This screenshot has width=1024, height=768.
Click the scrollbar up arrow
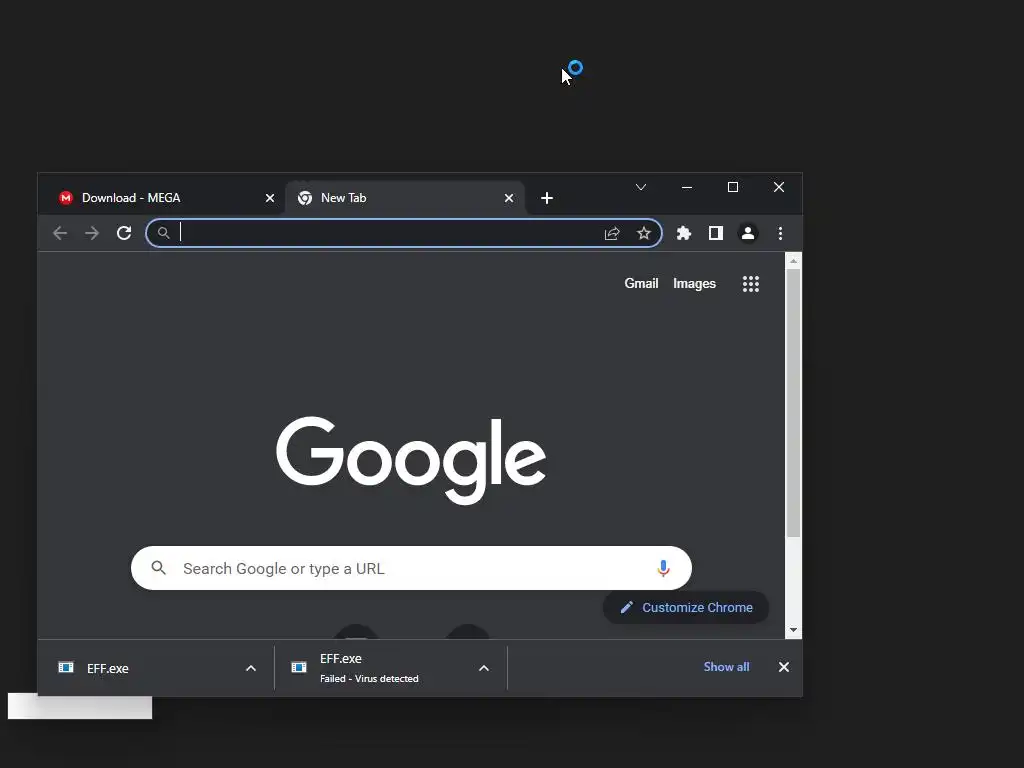pyautogui.click(x=793, y=261)
